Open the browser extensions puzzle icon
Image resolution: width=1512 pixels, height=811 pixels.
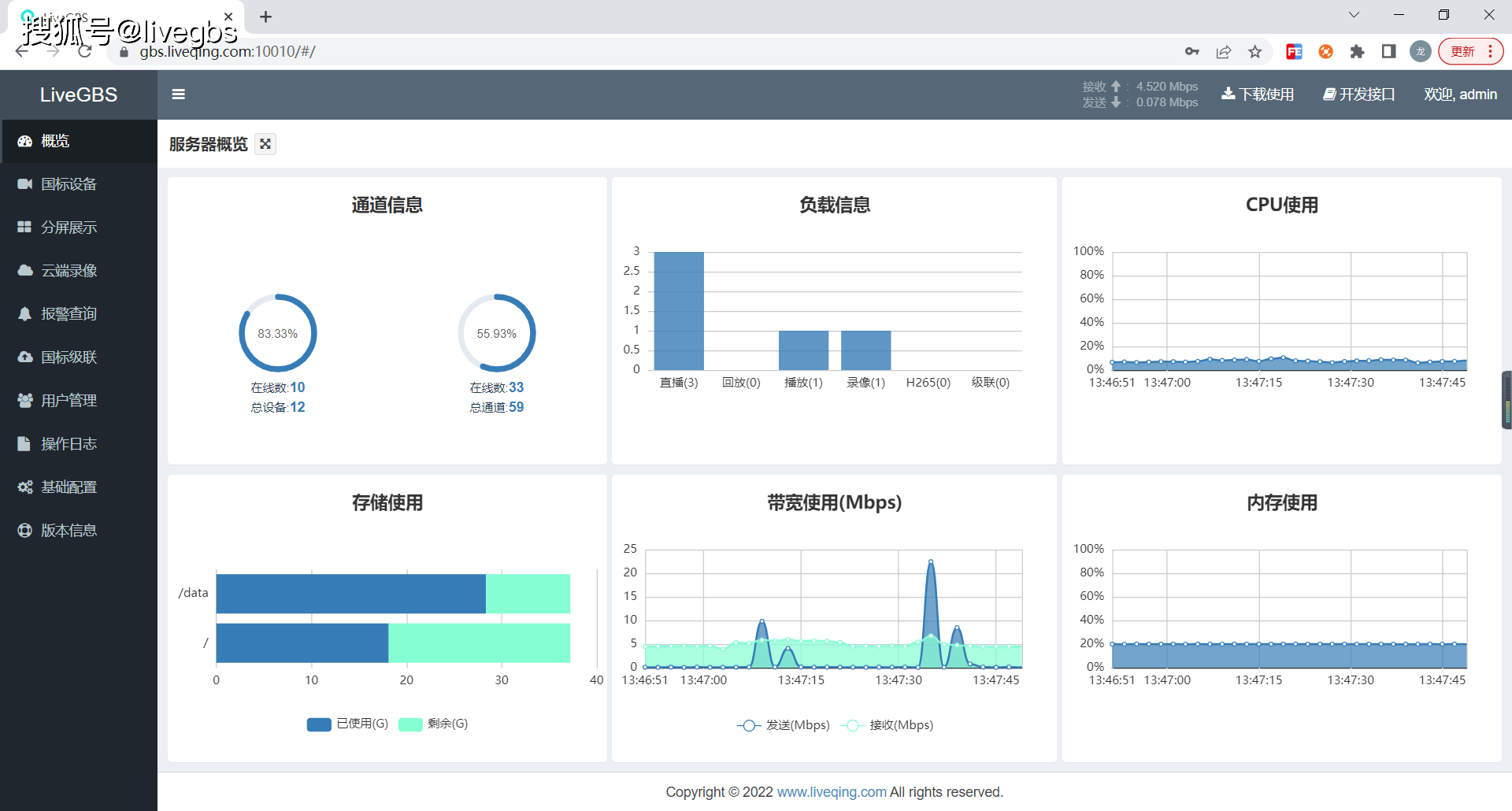pyautogui.click(x=1357, y=52)
